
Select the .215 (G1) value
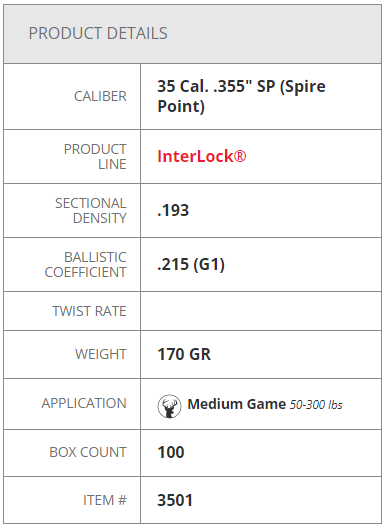(x=191, y=265)
